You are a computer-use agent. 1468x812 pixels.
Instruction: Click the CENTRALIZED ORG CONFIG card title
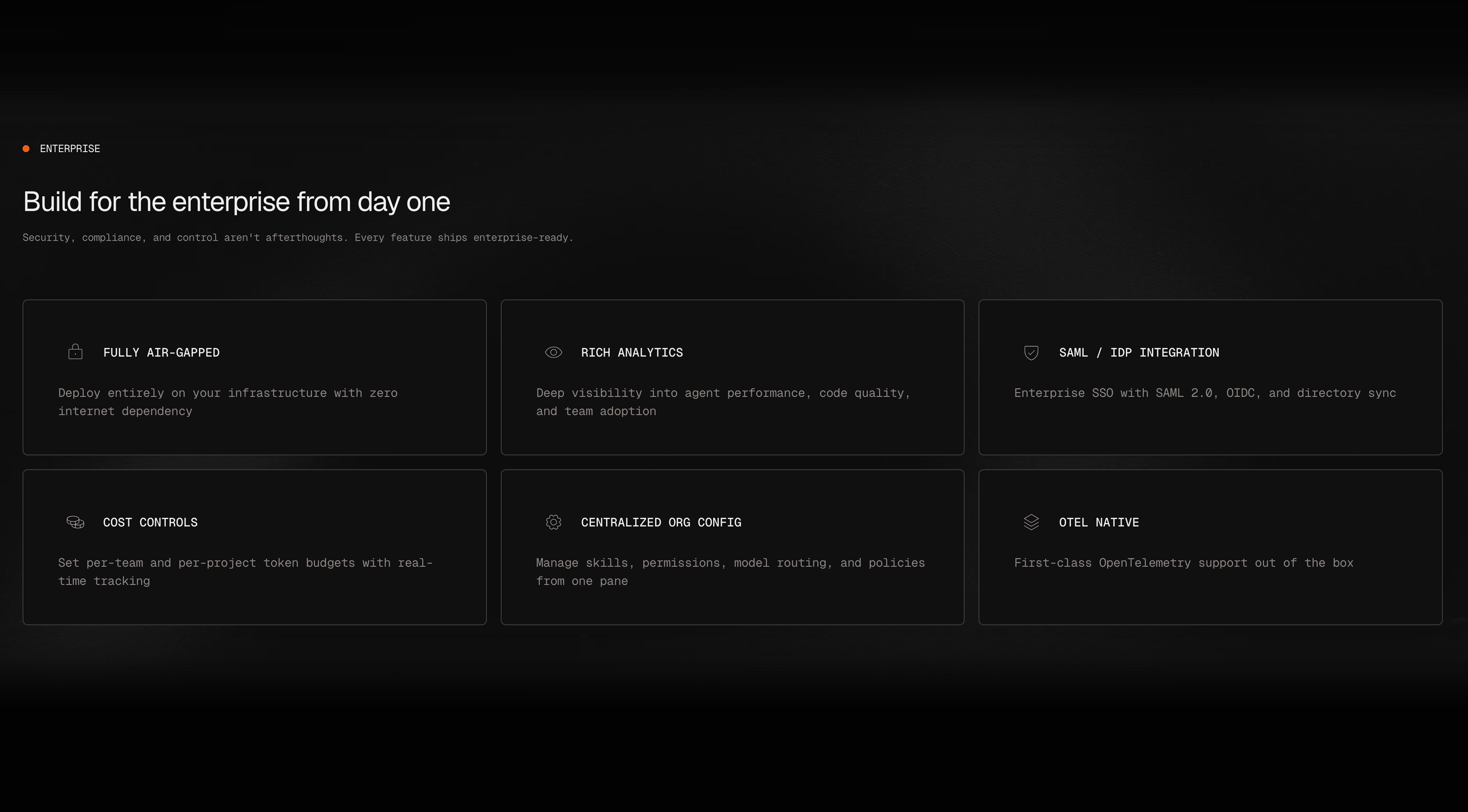pyautogui.click(x=661, y=522)
